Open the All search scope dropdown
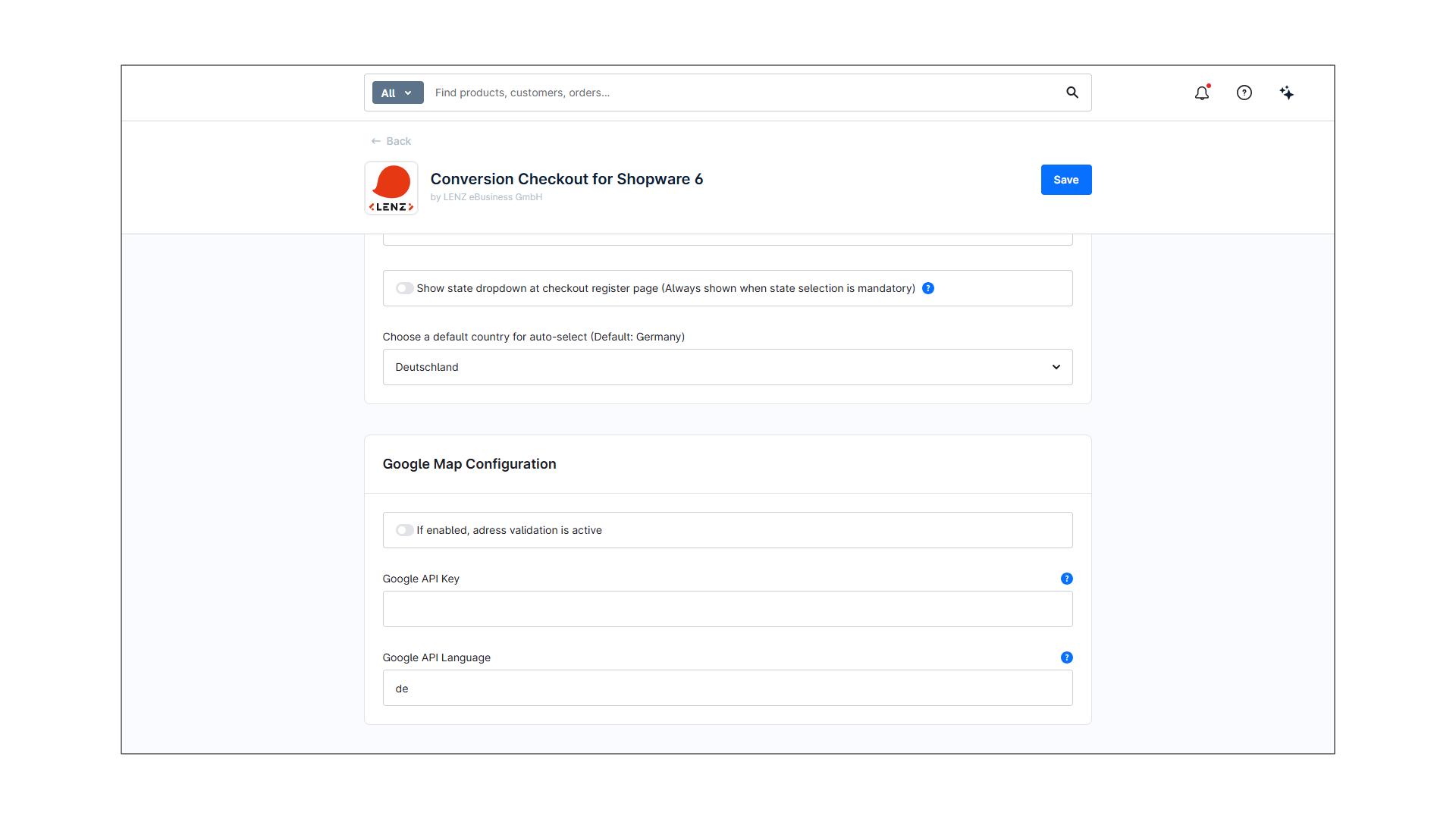 (x=397, y=93)
